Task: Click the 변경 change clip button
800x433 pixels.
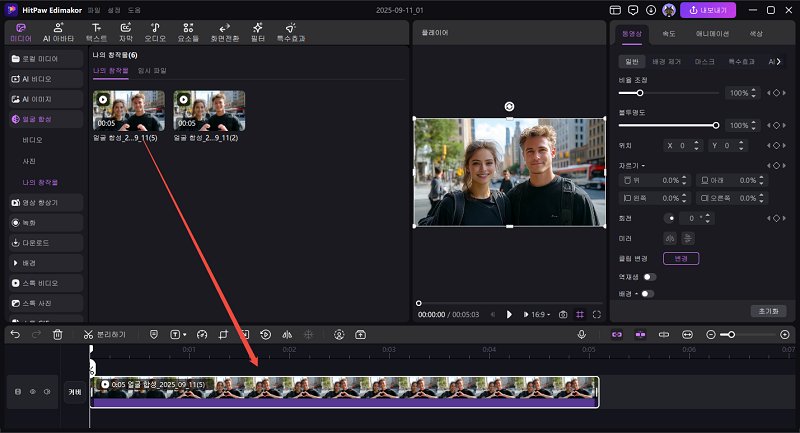Action: [x=681, y=259]
